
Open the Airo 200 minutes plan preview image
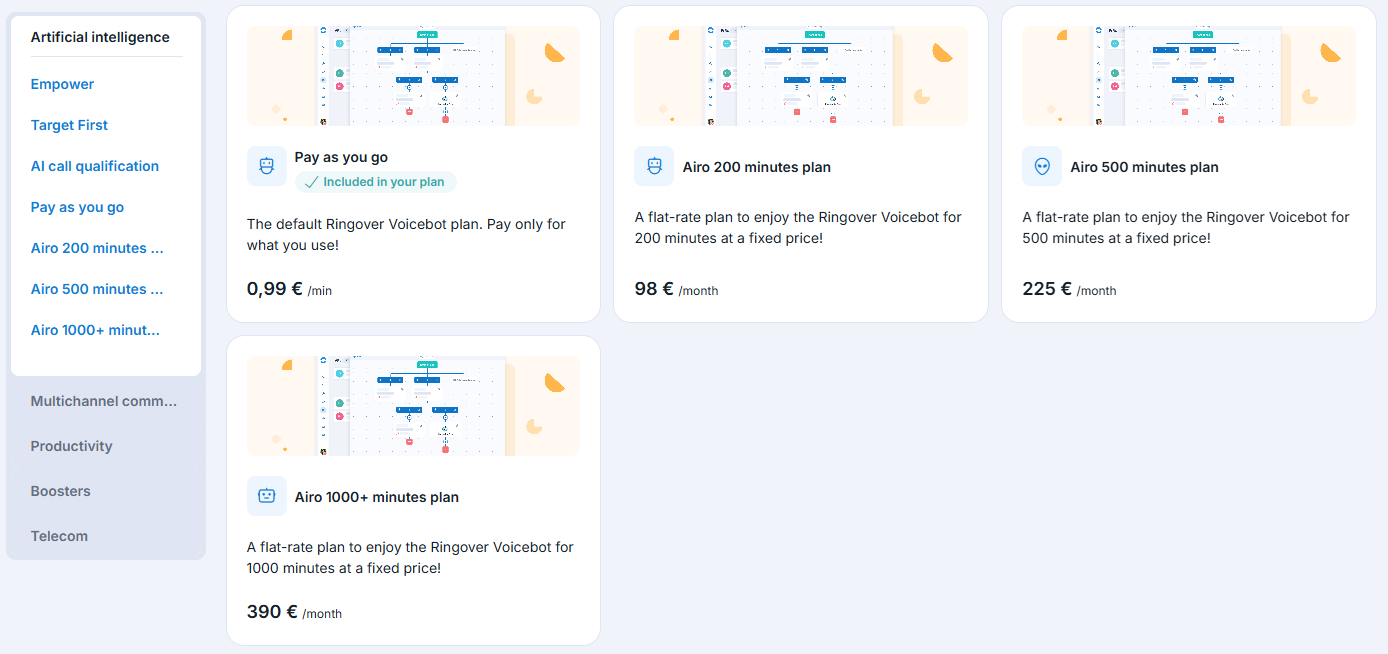coord(801,76)
